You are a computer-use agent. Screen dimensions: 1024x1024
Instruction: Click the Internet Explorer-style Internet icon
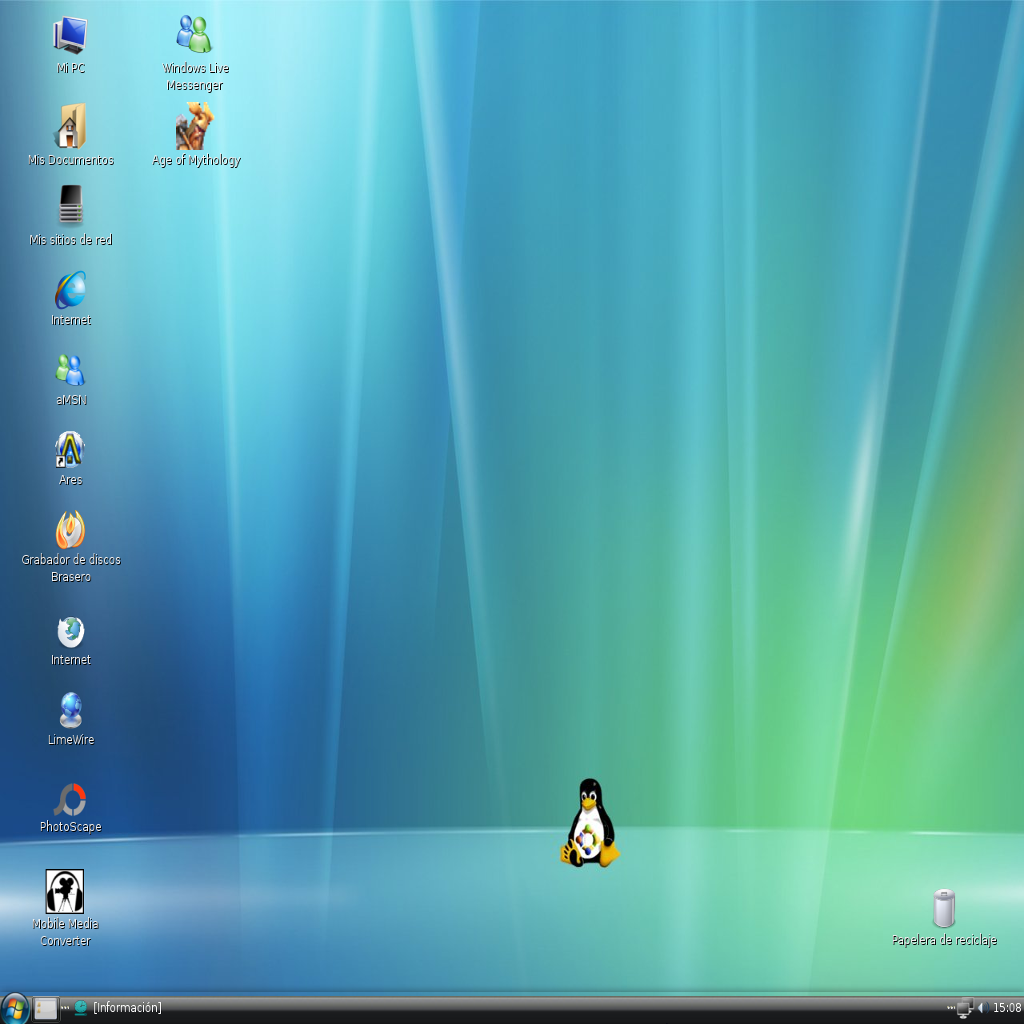70,290
